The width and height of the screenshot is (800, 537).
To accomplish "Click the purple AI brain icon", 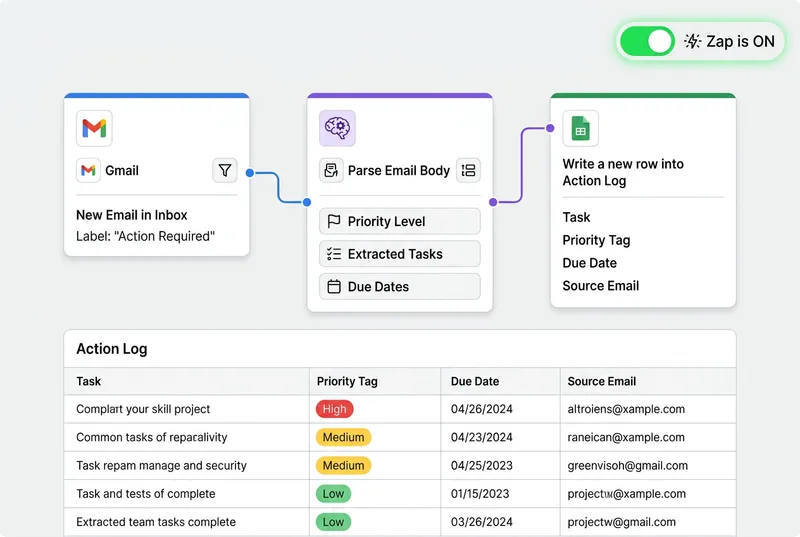I will tap(337, 128).
